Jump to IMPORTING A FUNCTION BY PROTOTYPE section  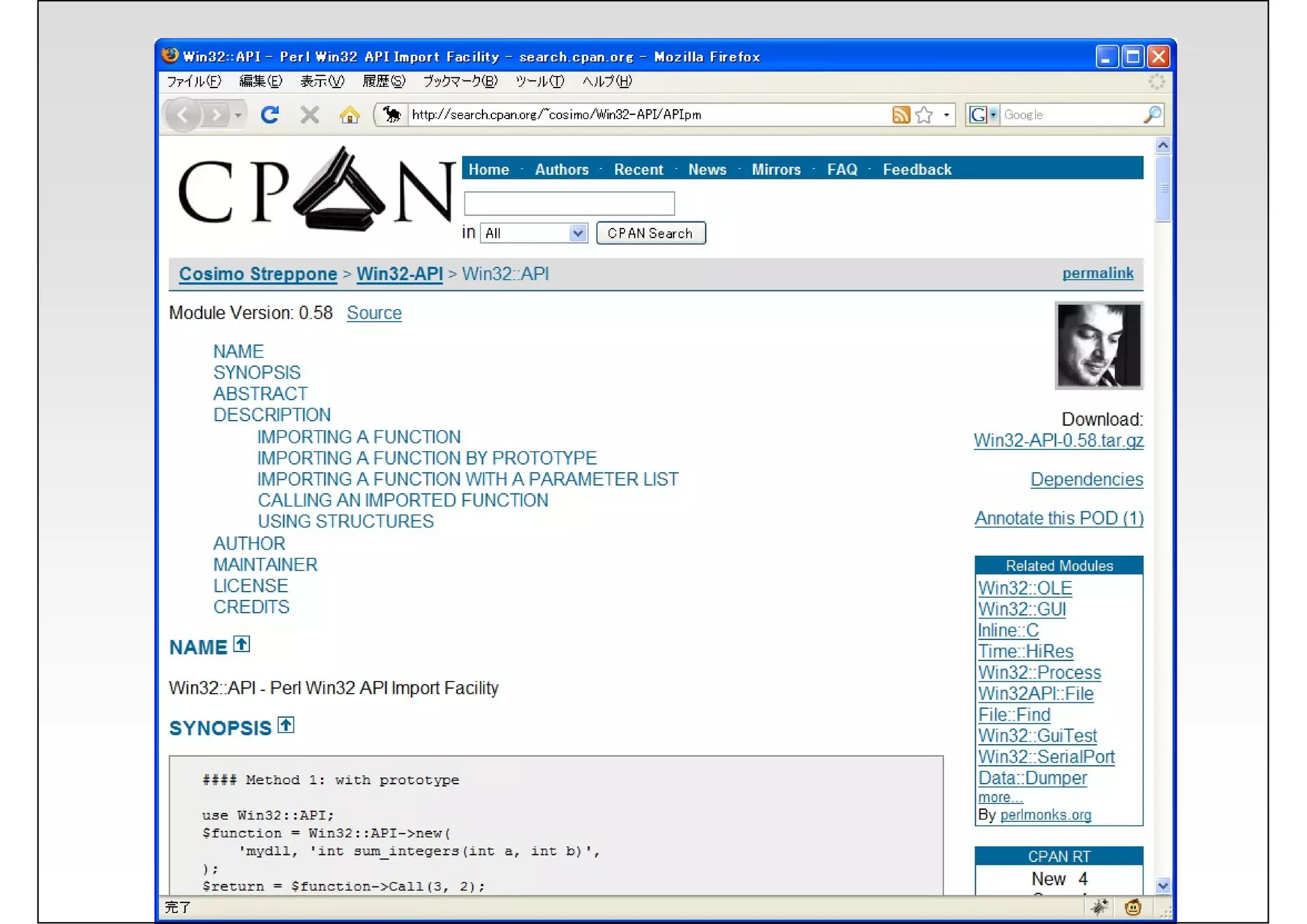(x=427, y=458)
